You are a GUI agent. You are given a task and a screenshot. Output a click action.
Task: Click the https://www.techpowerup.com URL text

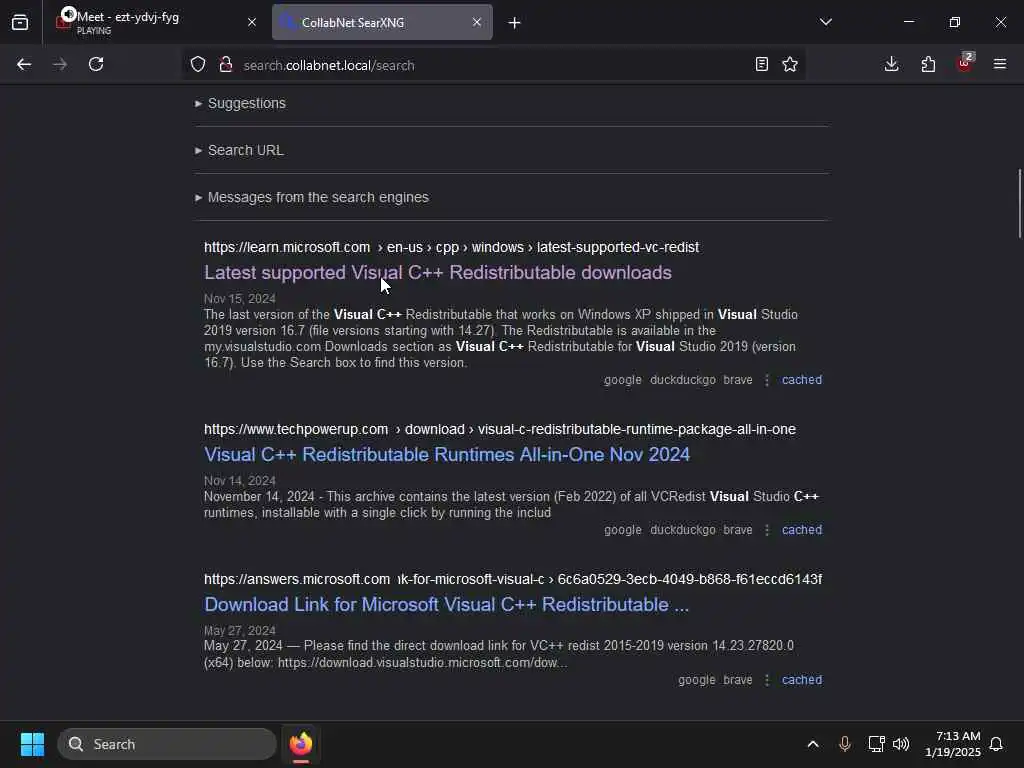296,429
